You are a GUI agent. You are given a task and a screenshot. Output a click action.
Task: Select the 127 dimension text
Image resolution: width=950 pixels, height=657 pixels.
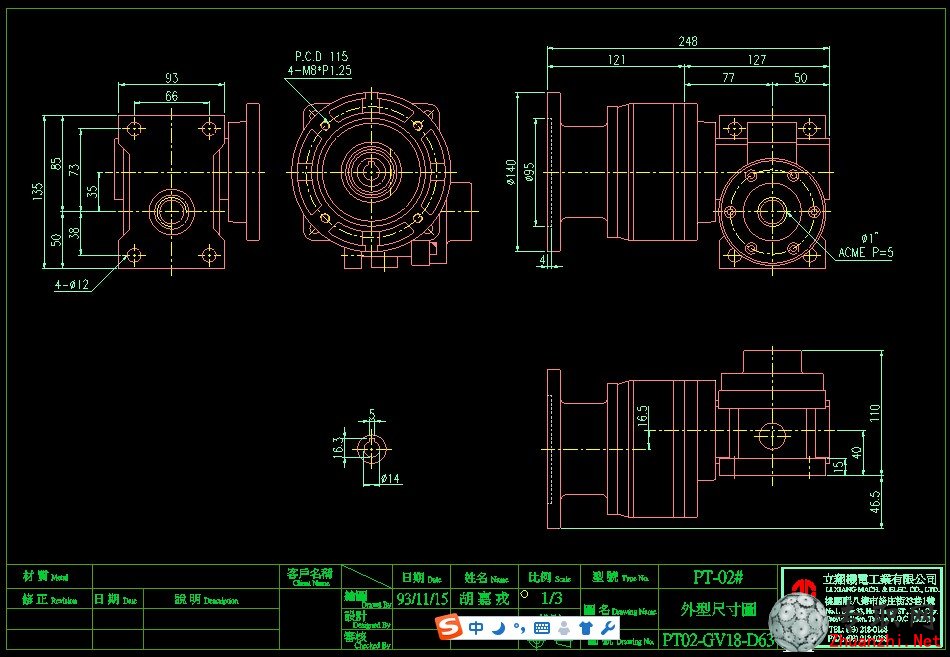pos(757,59)
